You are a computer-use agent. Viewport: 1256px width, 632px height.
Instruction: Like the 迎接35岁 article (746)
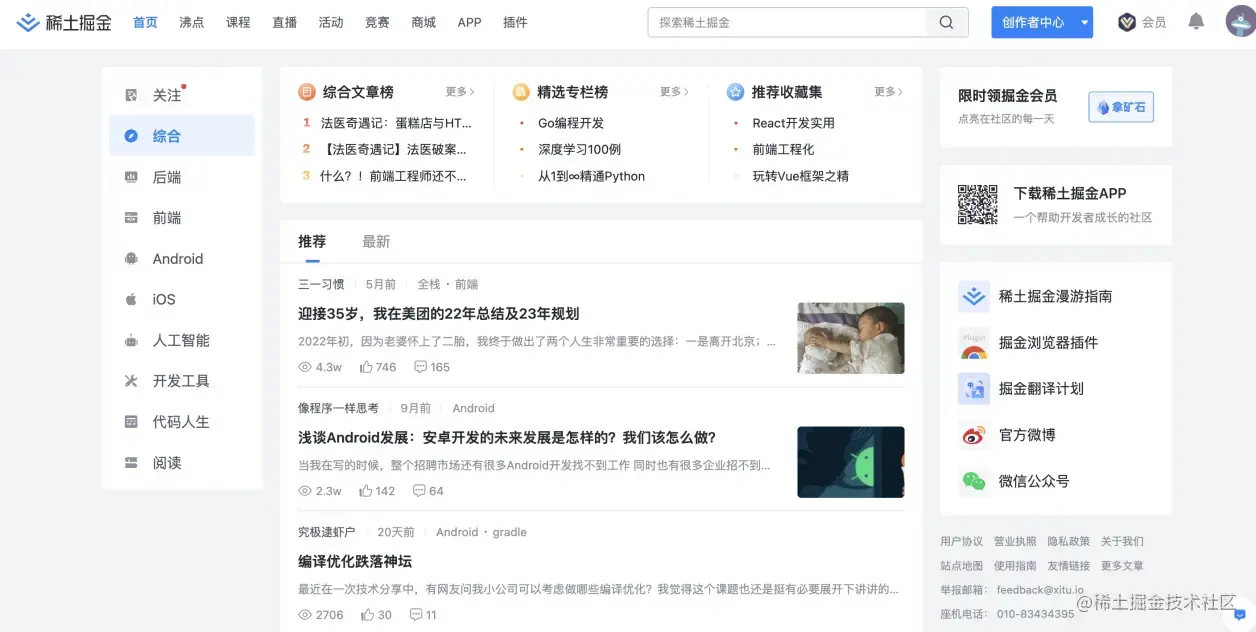pos(378,367)
